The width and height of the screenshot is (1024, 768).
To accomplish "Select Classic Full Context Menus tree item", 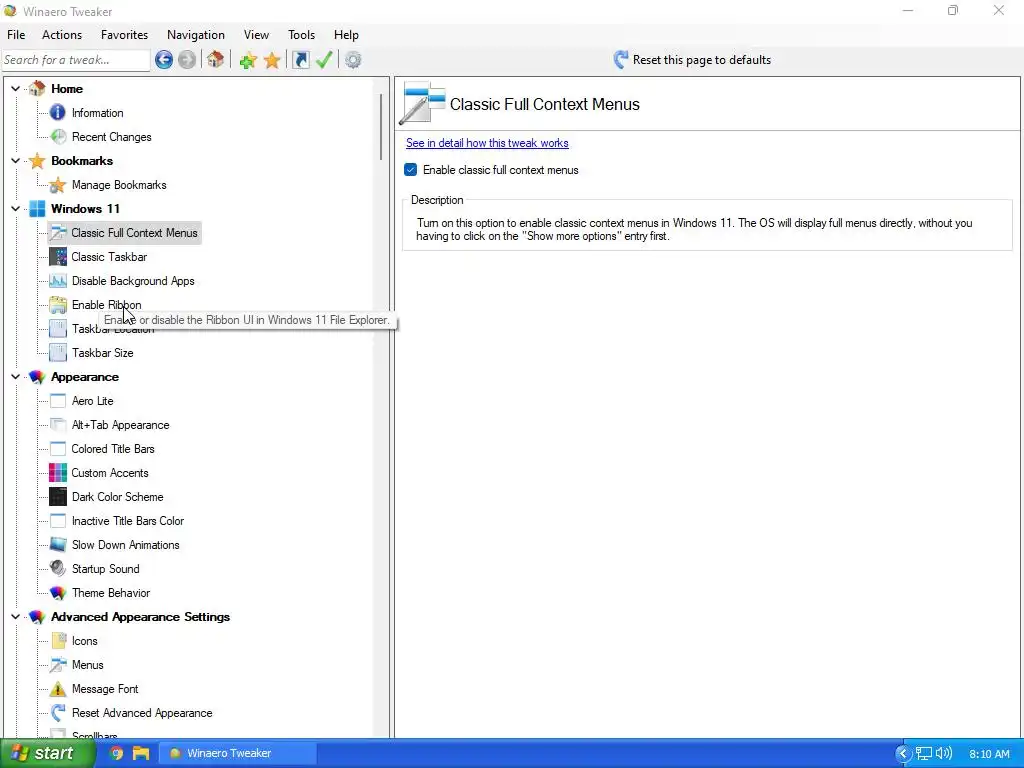I will 134,232.
